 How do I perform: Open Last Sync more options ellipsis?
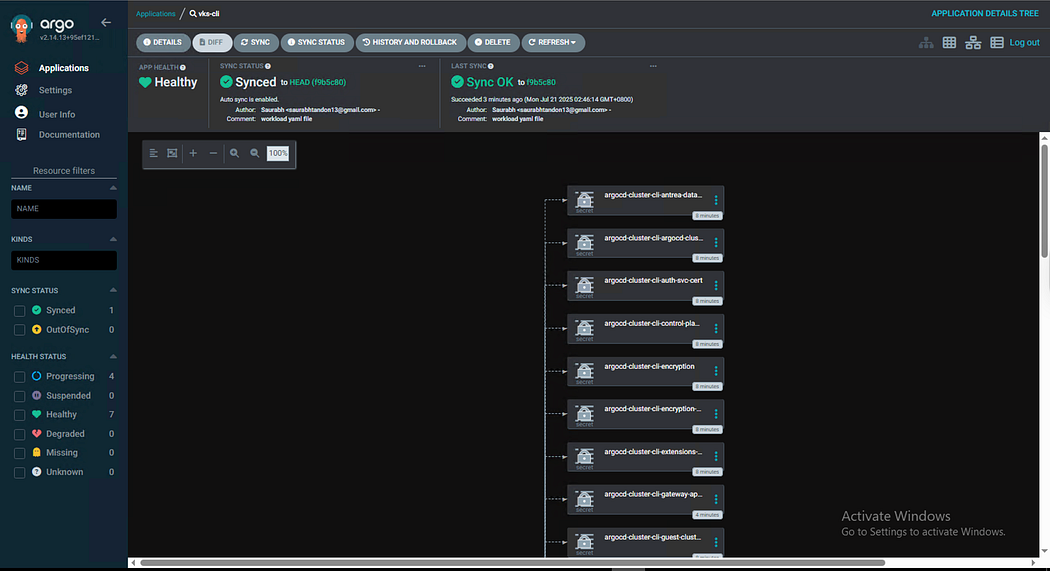[x=653, y=66]
